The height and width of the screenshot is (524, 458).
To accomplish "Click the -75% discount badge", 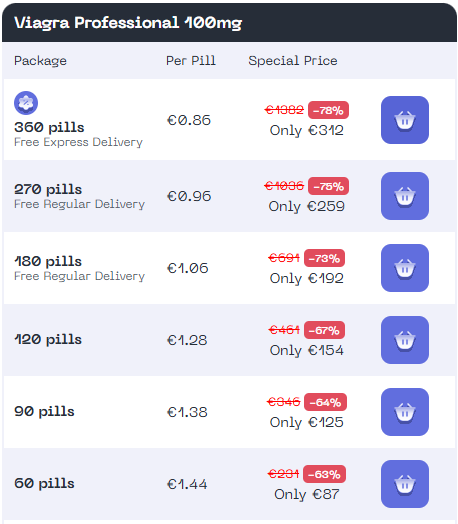I will click(328, 186).
